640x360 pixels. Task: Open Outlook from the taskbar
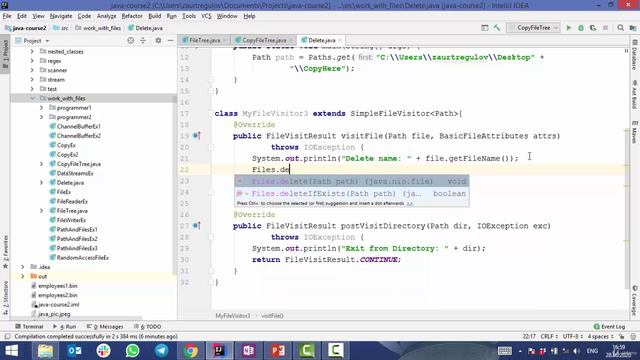[x=74, y=351]
